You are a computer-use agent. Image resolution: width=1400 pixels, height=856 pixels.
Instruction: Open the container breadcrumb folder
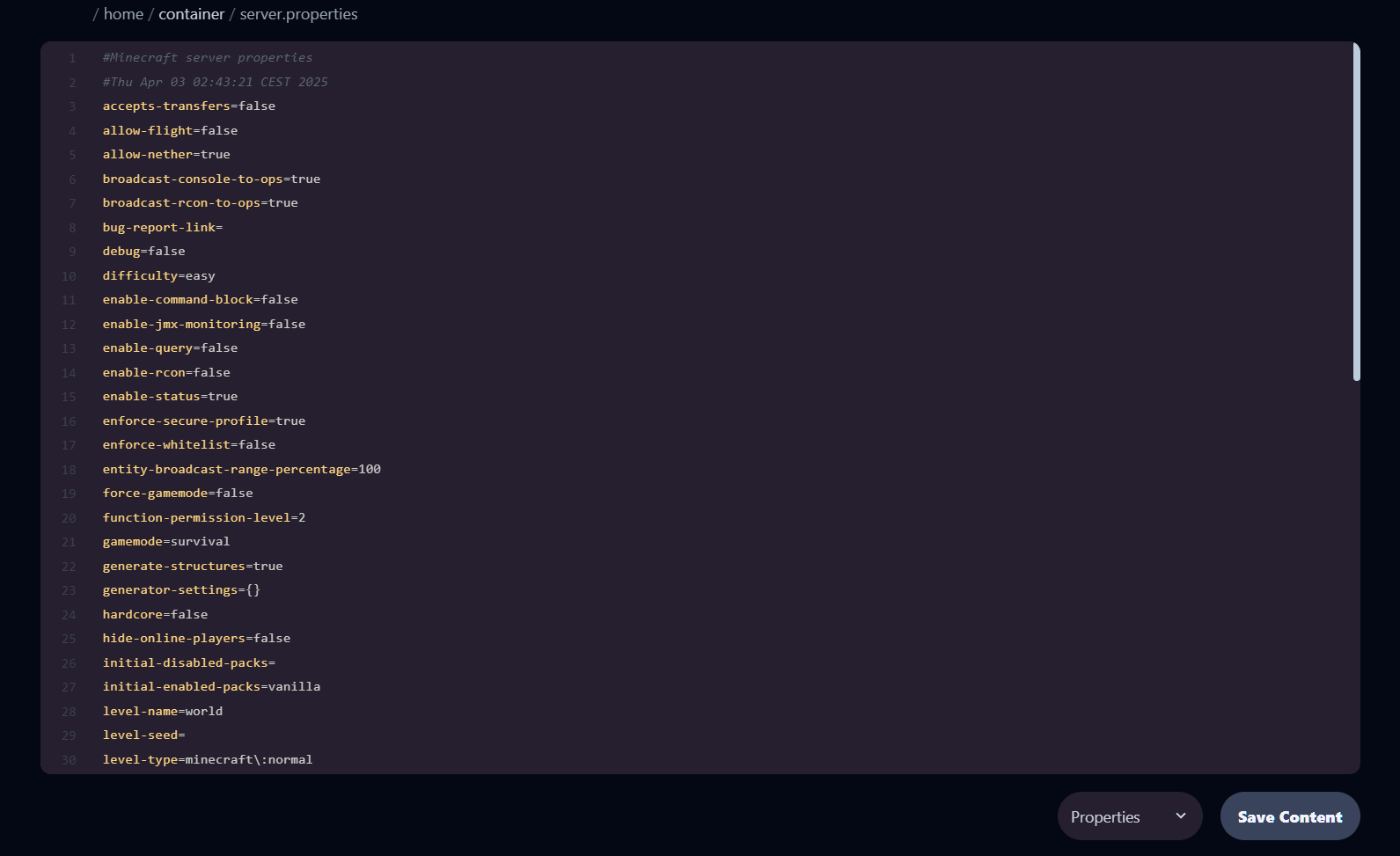tap(191, 14)
